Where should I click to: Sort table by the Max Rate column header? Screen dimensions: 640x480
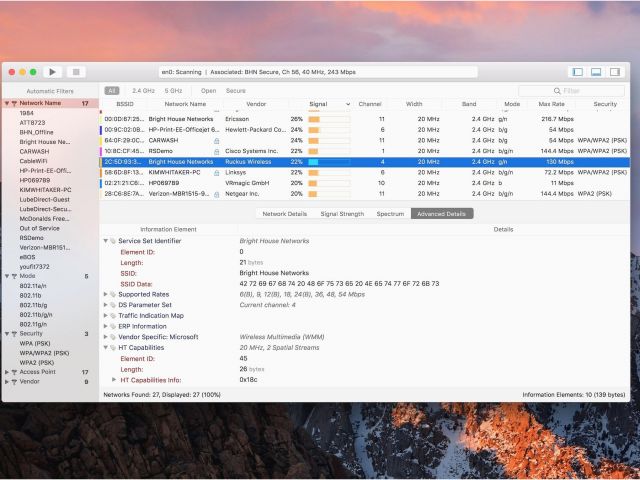(x=551, y=104)
